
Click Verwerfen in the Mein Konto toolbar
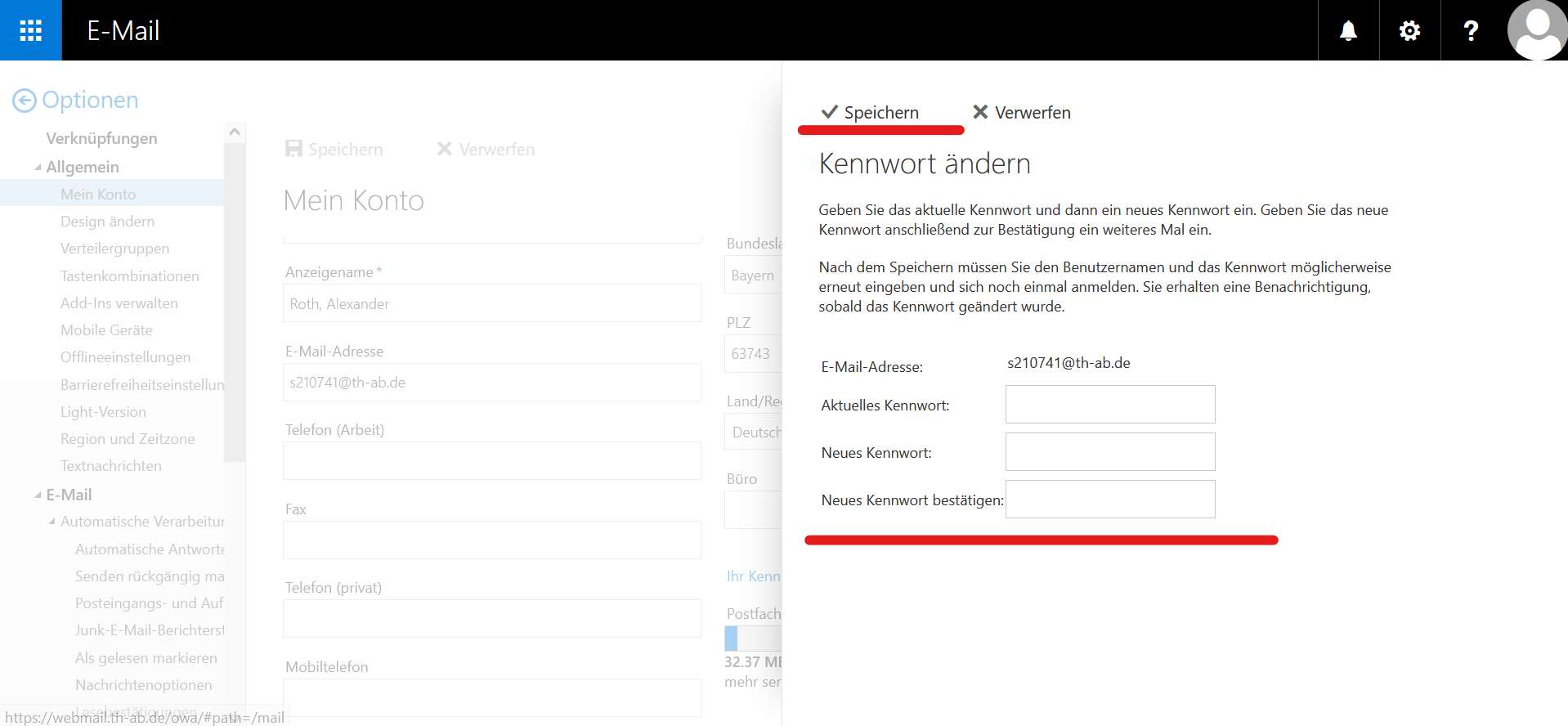point(486,149)
